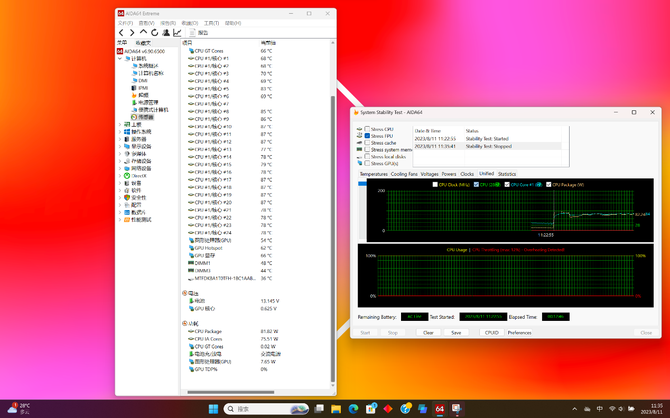
Task: Open the 工具(T) menu
Action: [212, 23]
